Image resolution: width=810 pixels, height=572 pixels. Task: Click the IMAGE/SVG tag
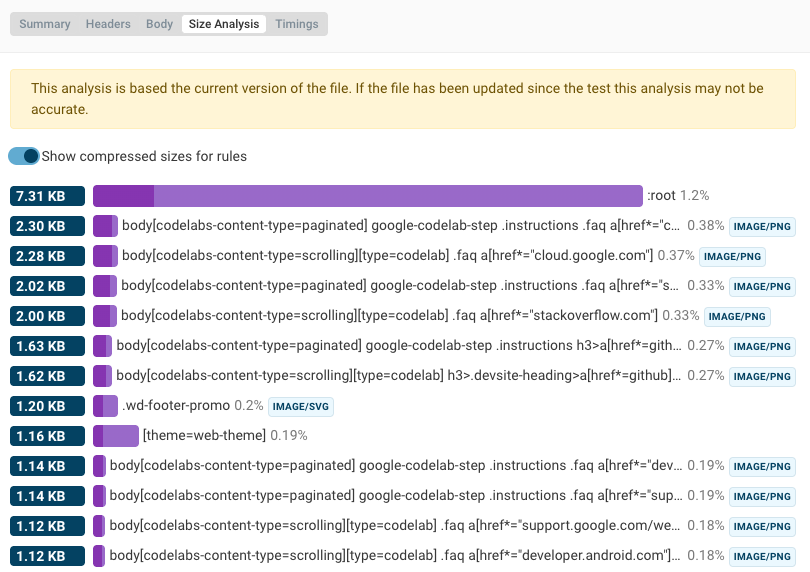pyautogui.click(x=301, y=407)
